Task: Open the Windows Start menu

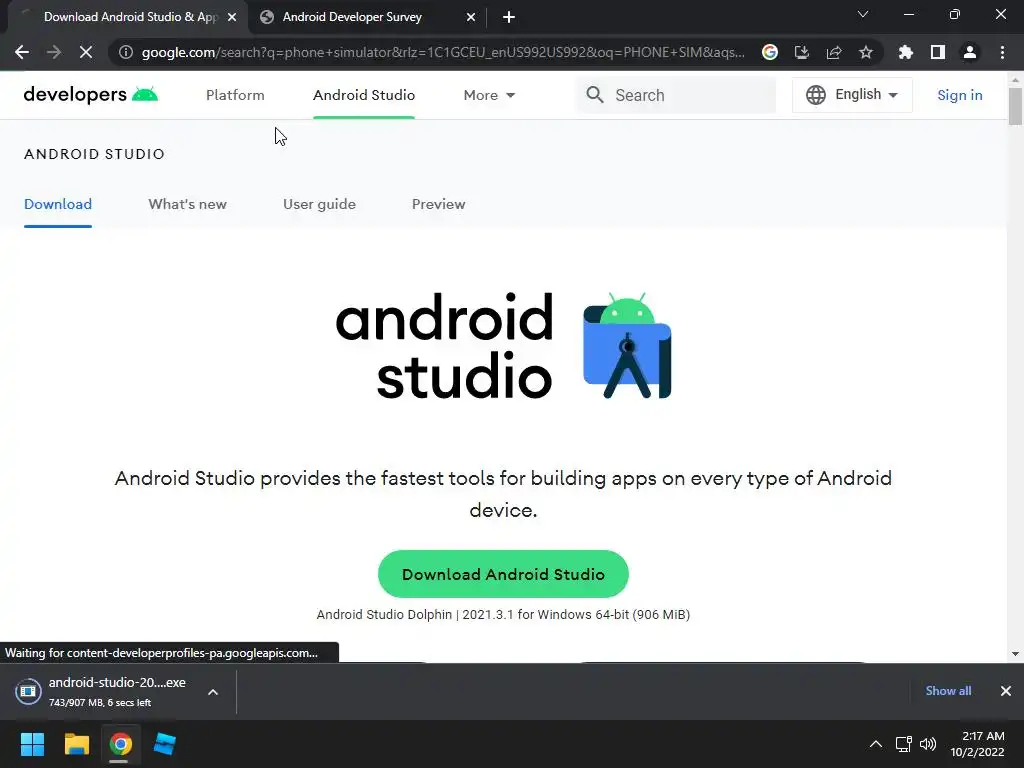Action: coord(32,744)
